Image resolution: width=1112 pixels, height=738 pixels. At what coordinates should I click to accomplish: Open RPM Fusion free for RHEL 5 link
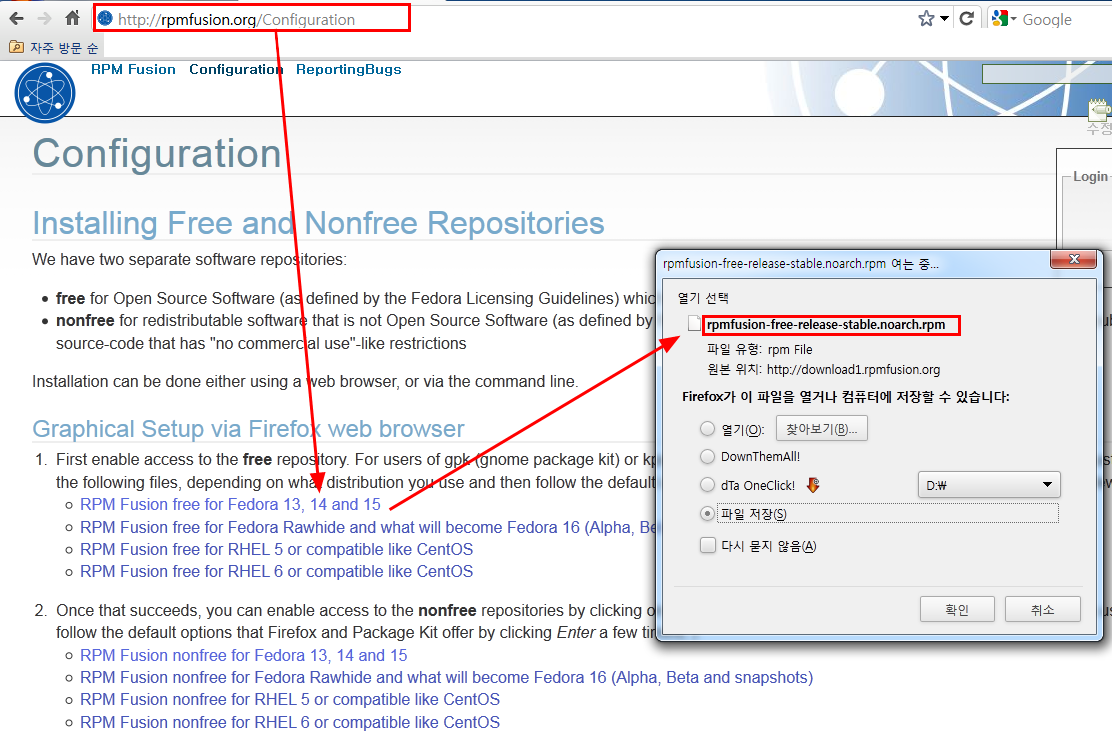(277, 549)
